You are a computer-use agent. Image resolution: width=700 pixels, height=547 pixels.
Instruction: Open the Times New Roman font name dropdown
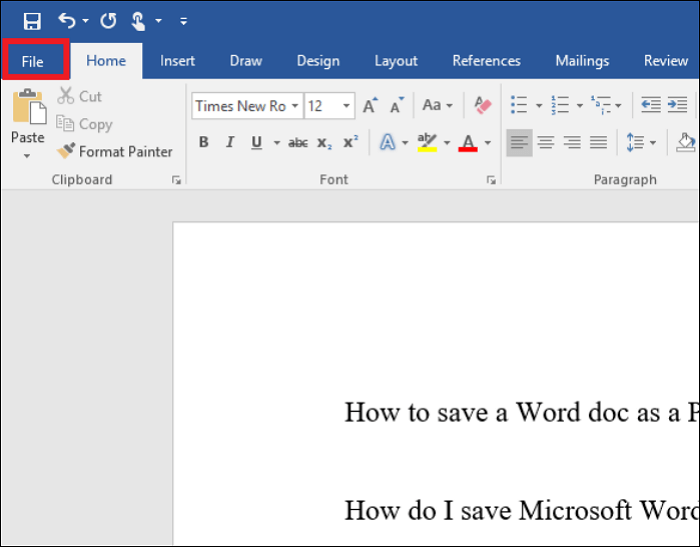pyautogui.click(x=295, y=106)
